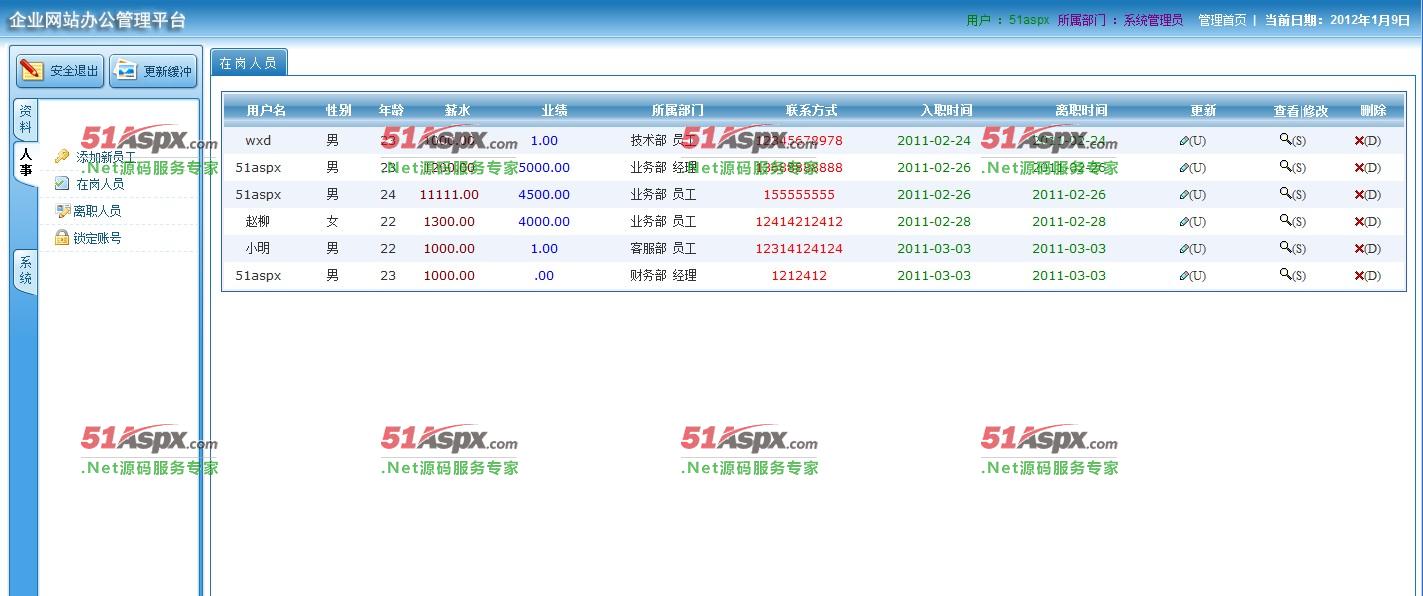Click the username cell wxd
1423x596 pixels.
258,141
